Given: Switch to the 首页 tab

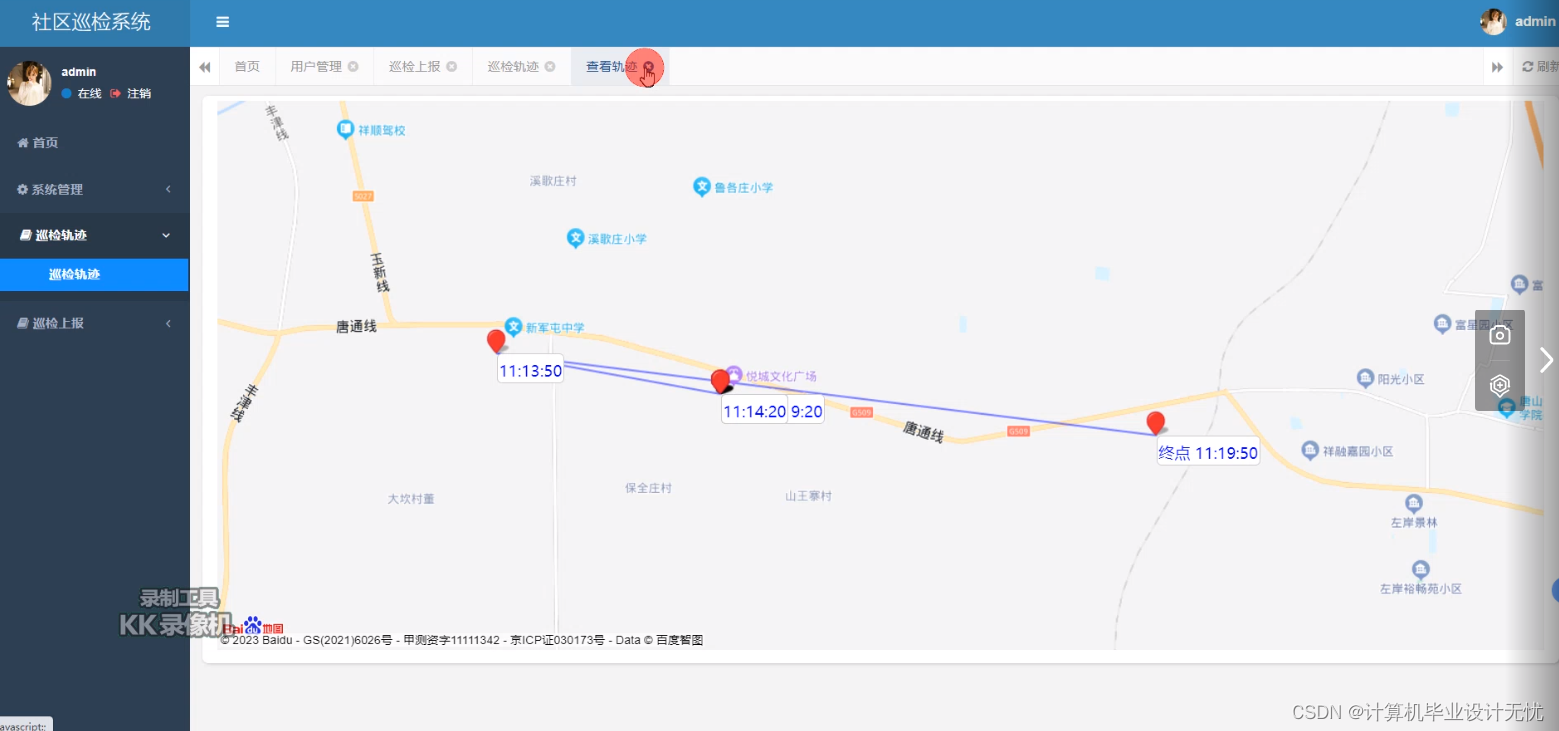Looking at the screenshot, I should coord(247,67).
